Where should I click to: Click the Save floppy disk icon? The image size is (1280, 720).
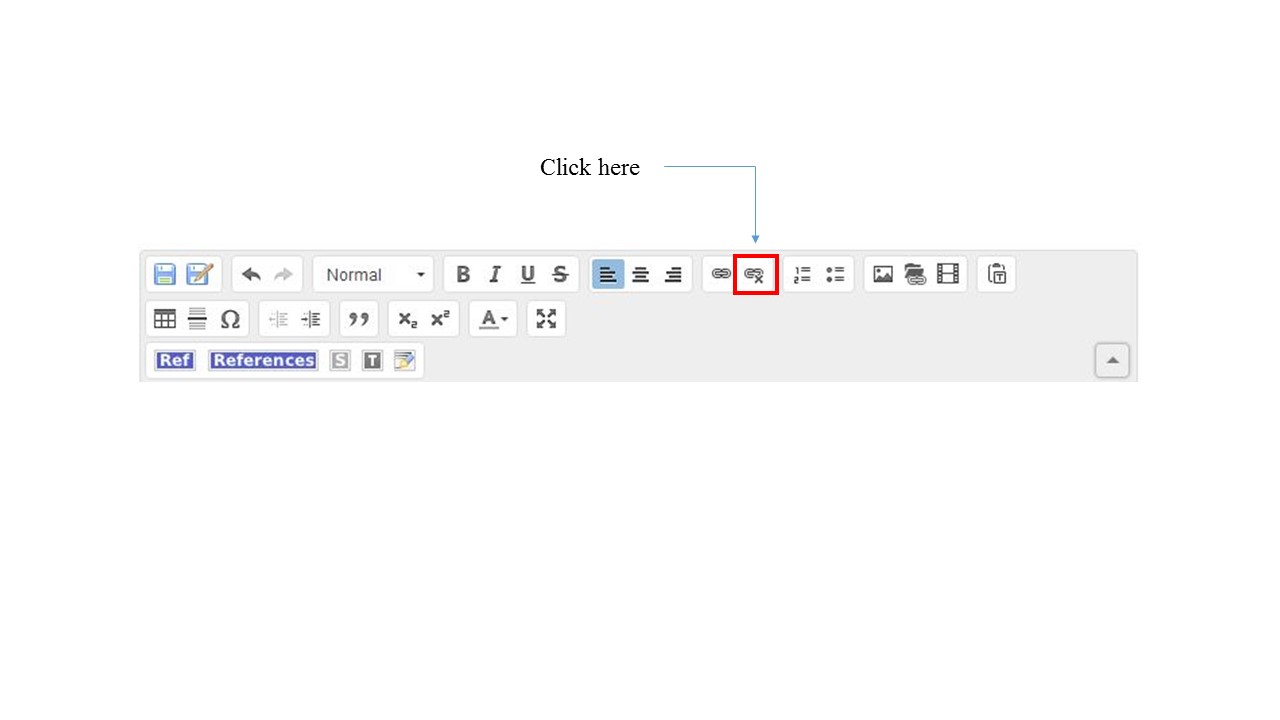click(165, 274)
